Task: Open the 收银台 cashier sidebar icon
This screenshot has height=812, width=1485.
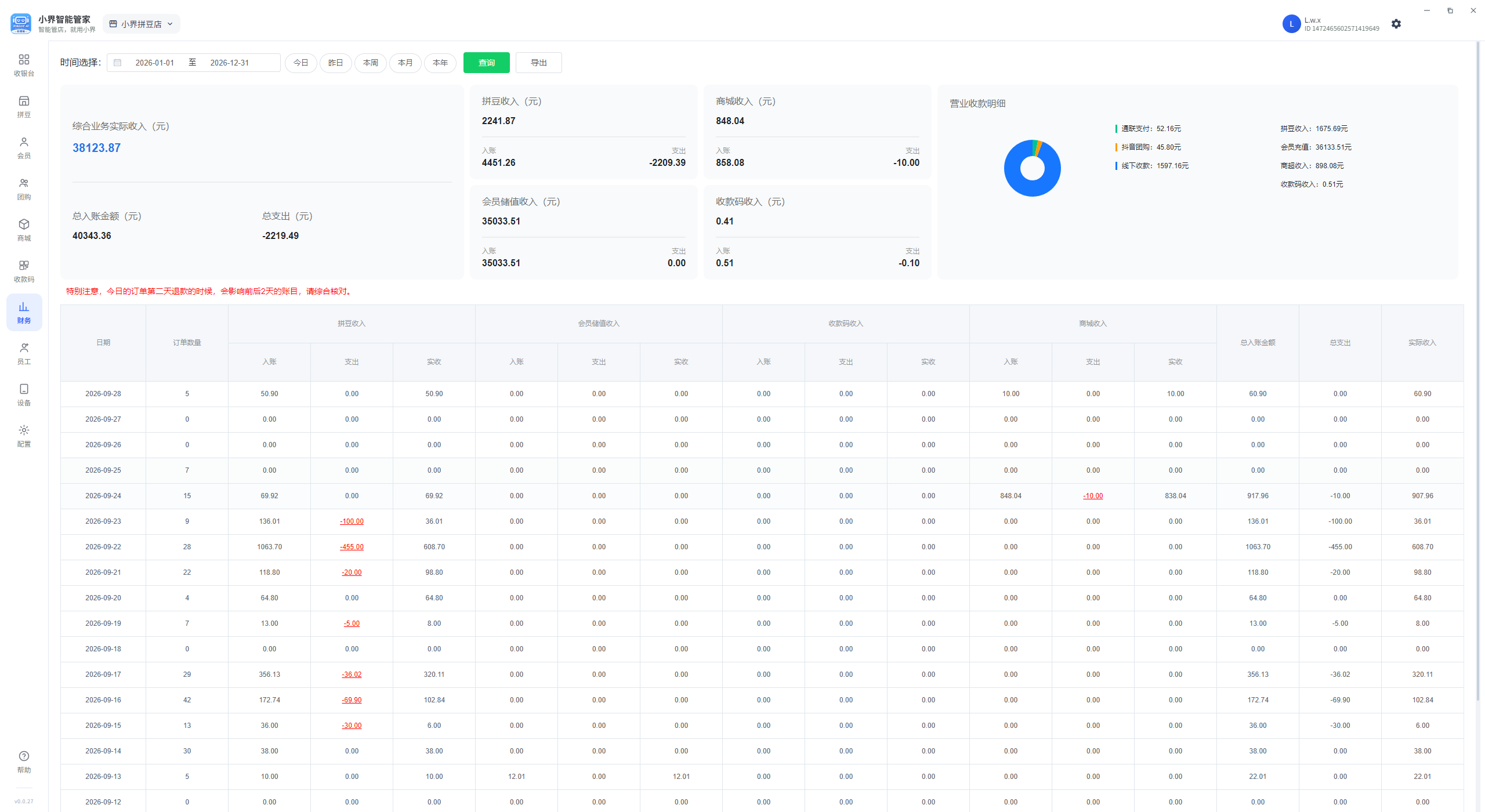Action: pos(24,65)
